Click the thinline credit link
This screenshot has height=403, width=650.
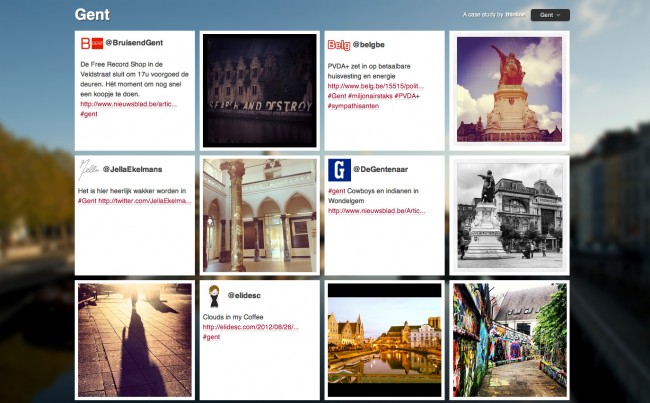[x=515, y=15]
